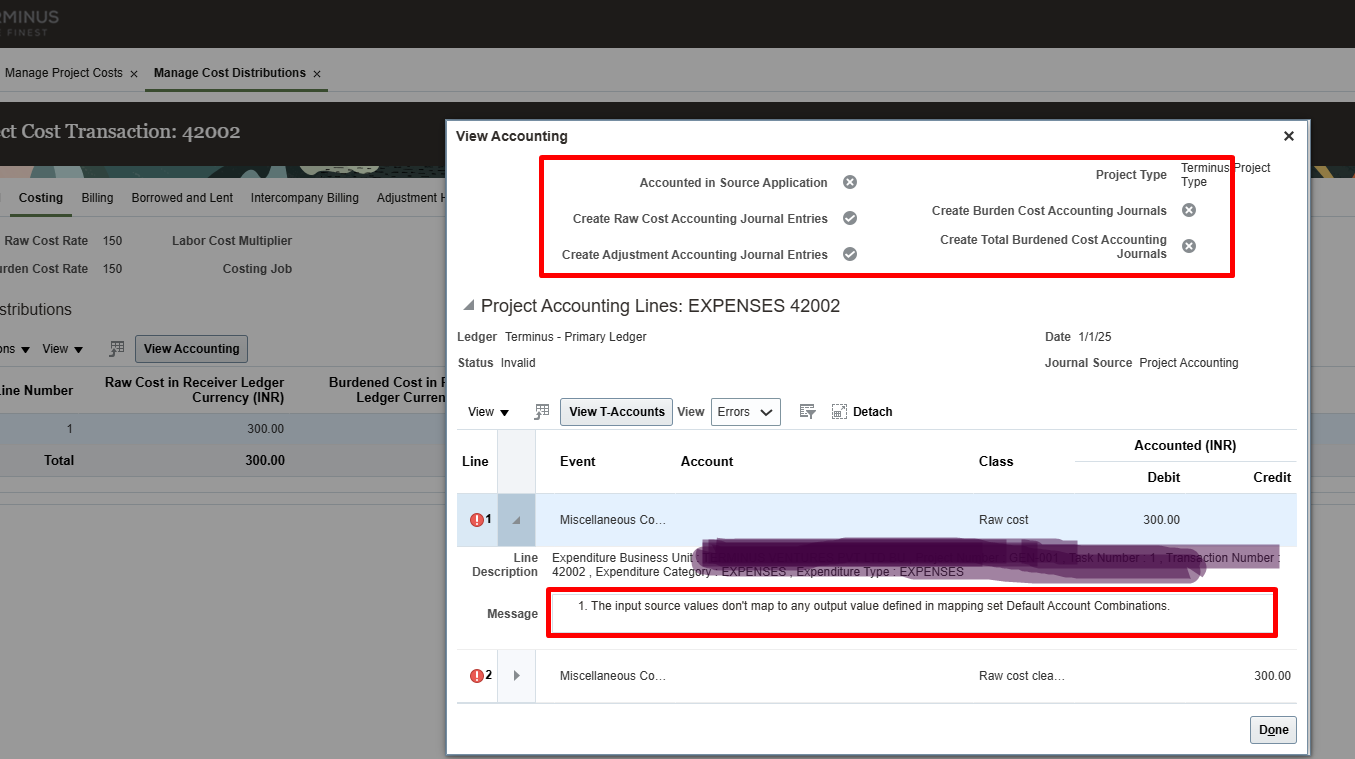Open the Costing tab
This screenshot has height=759, width=1355.
point(41,198)
